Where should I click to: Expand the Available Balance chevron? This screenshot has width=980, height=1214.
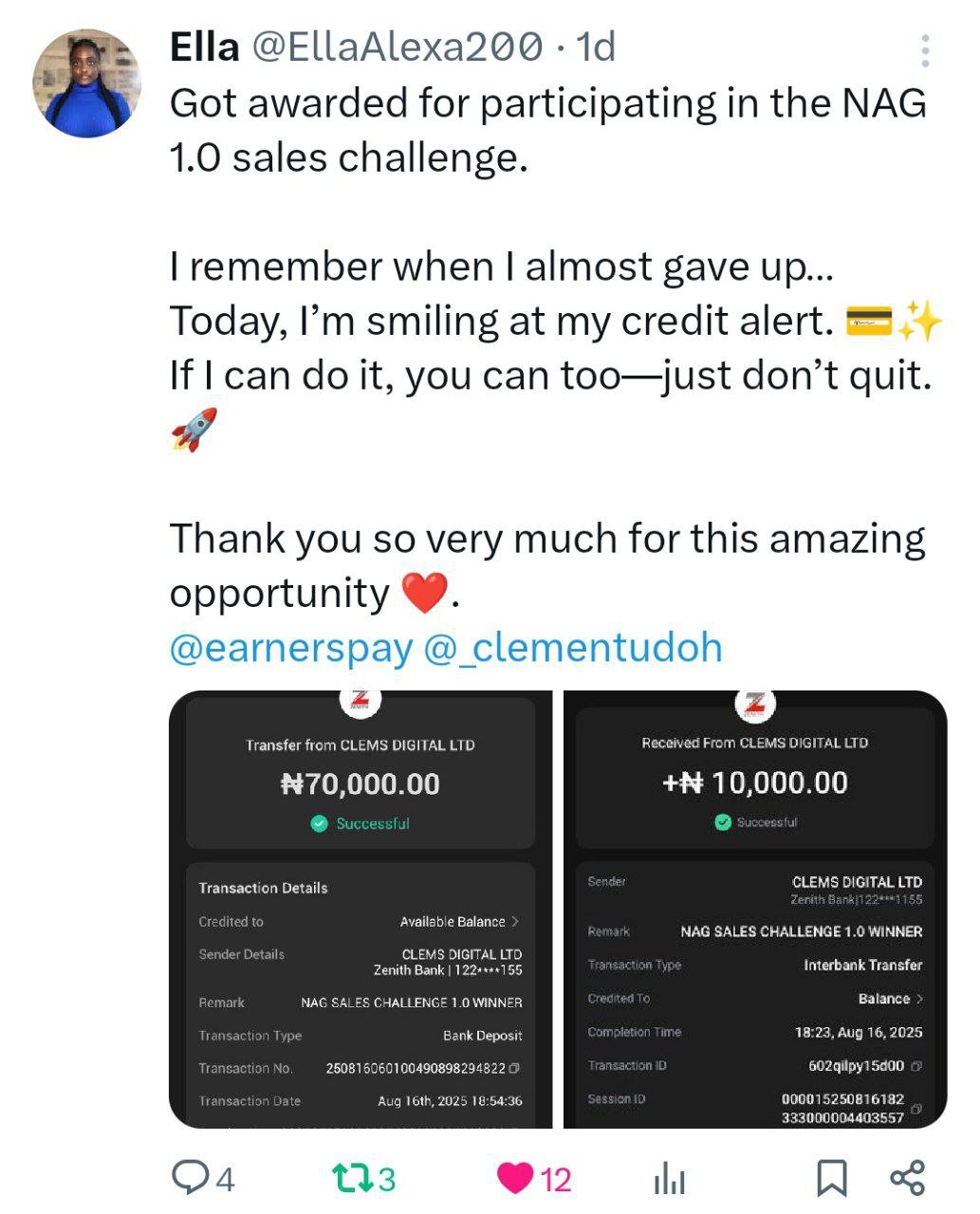pyautogui.click(x=515, y=921)
